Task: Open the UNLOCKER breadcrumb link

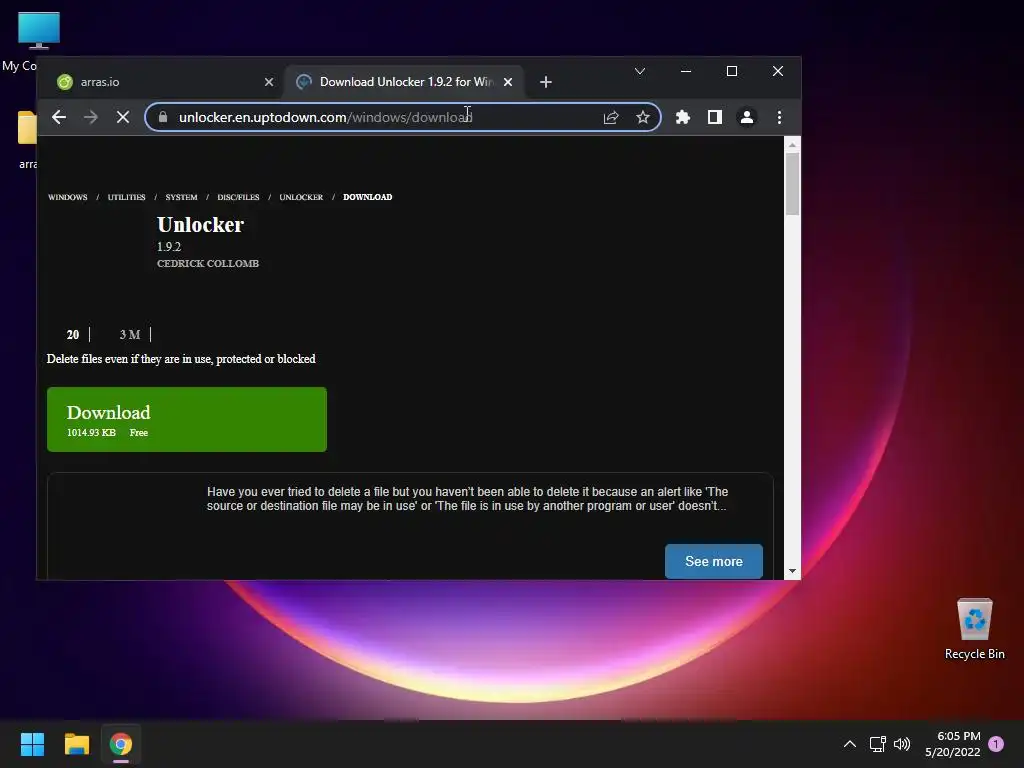Action: 301,197
